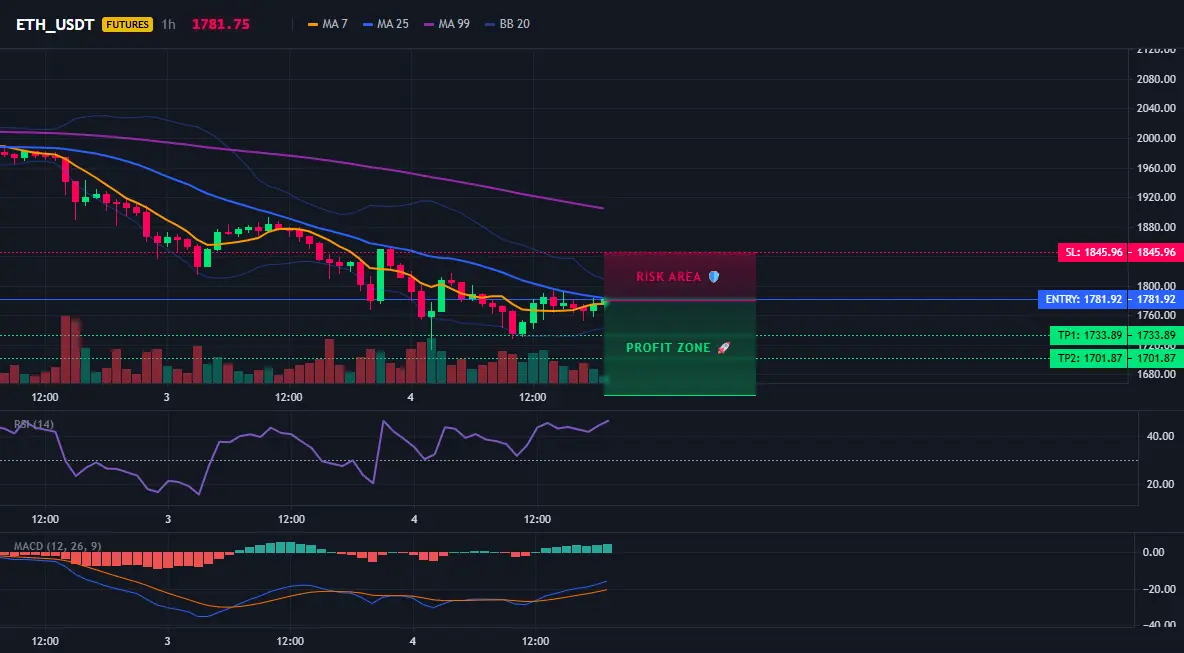The image size is (1184, 653).
Task: Click the 20.00 value on RSI axis
Action: tap(1160, 485)
